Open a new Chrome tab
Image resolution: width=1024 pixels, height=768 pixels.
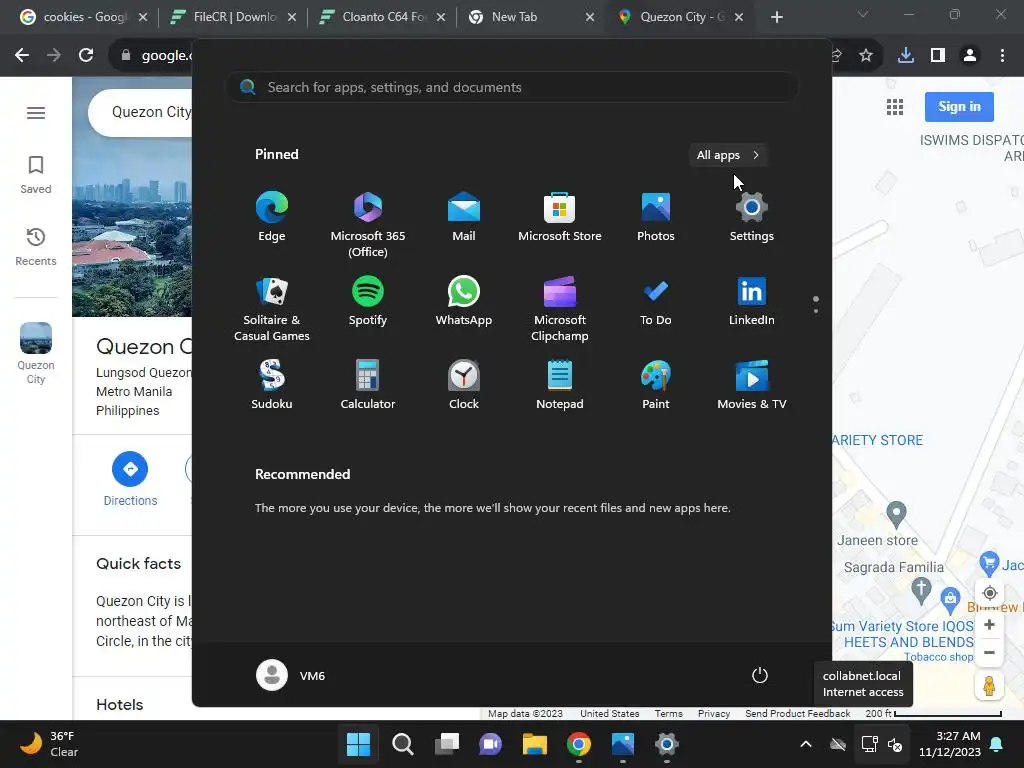click(776, 17)
